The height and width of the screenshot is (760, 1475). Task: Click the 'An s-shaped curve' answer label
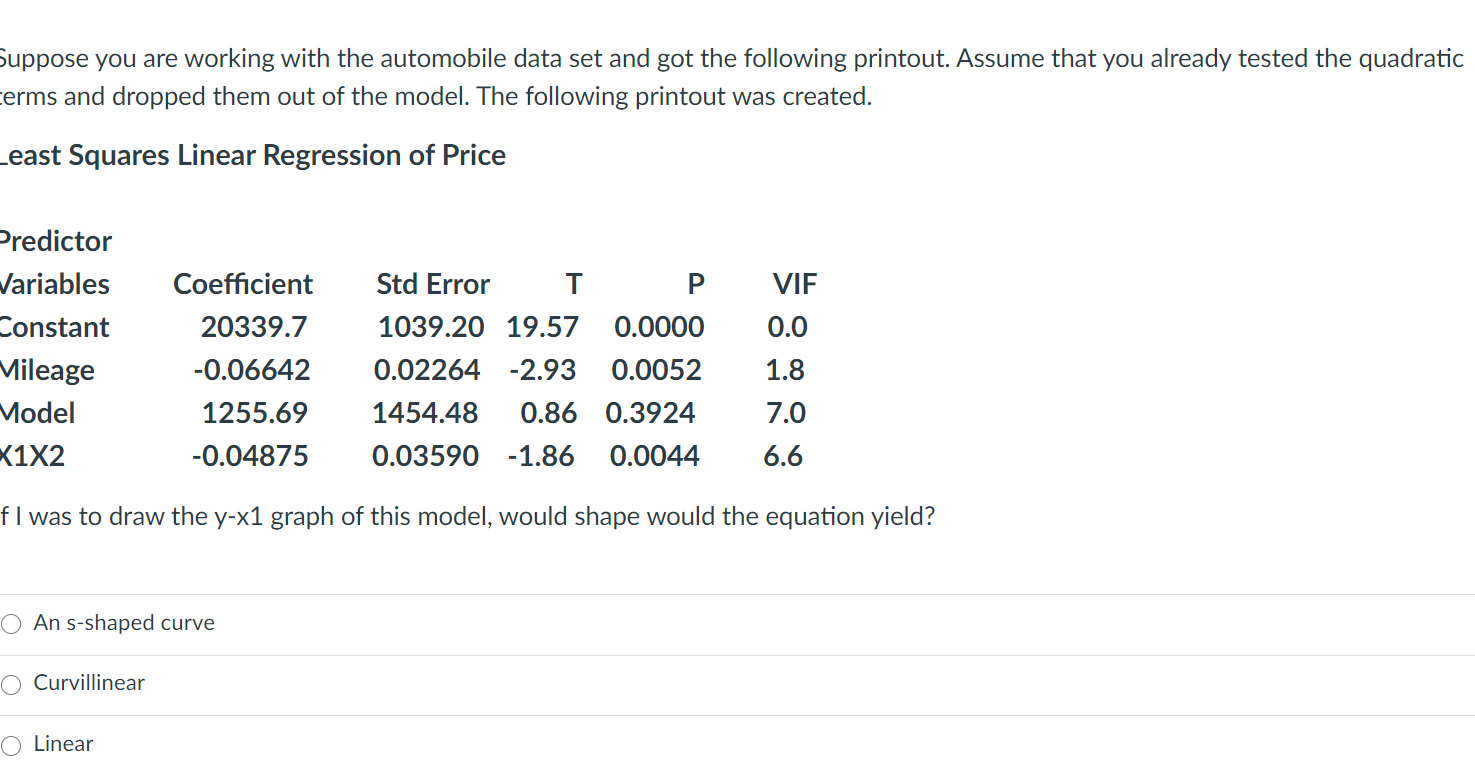pos(124,623)
